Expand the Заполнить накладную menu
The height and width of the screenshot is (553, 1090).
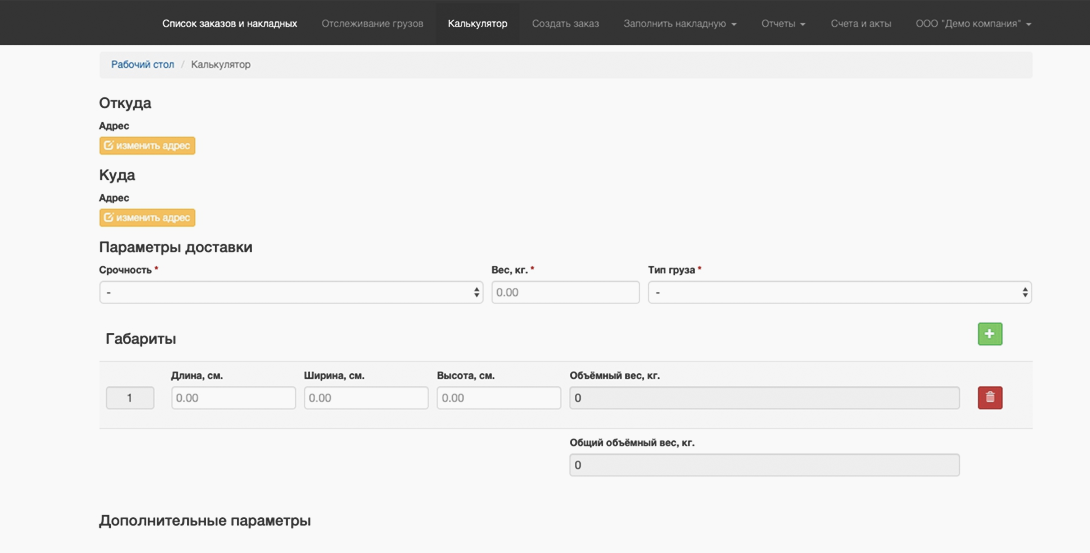click(680, 24)
